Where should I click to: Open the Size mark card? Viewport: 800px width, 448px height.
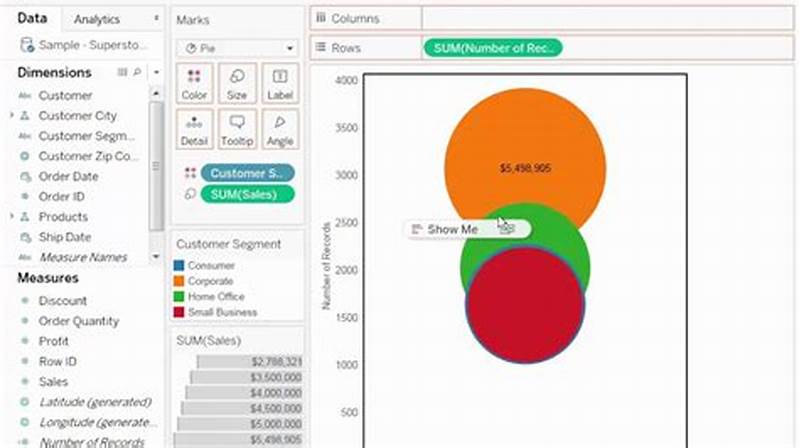(237, 84)
